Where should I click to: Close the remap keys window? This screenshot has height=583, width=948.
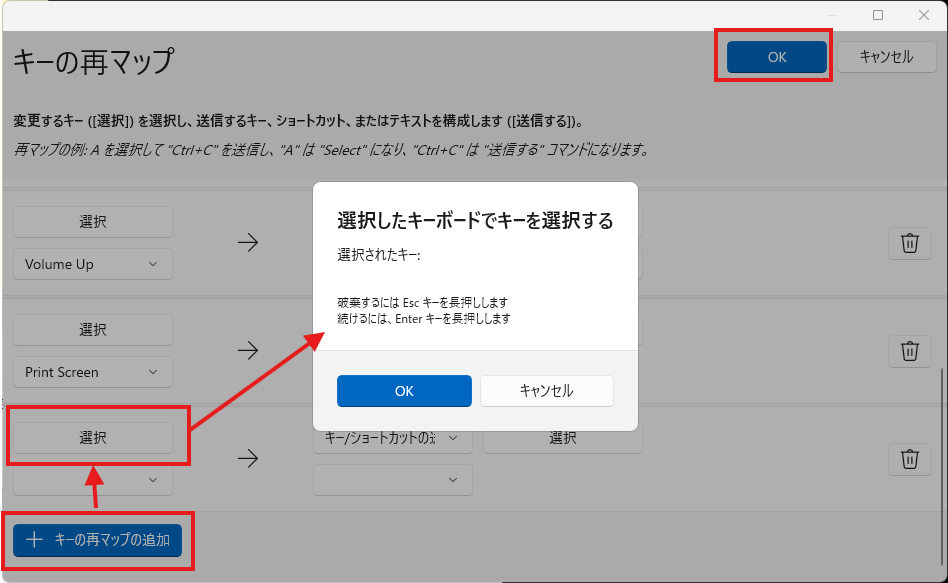[924, 15]
